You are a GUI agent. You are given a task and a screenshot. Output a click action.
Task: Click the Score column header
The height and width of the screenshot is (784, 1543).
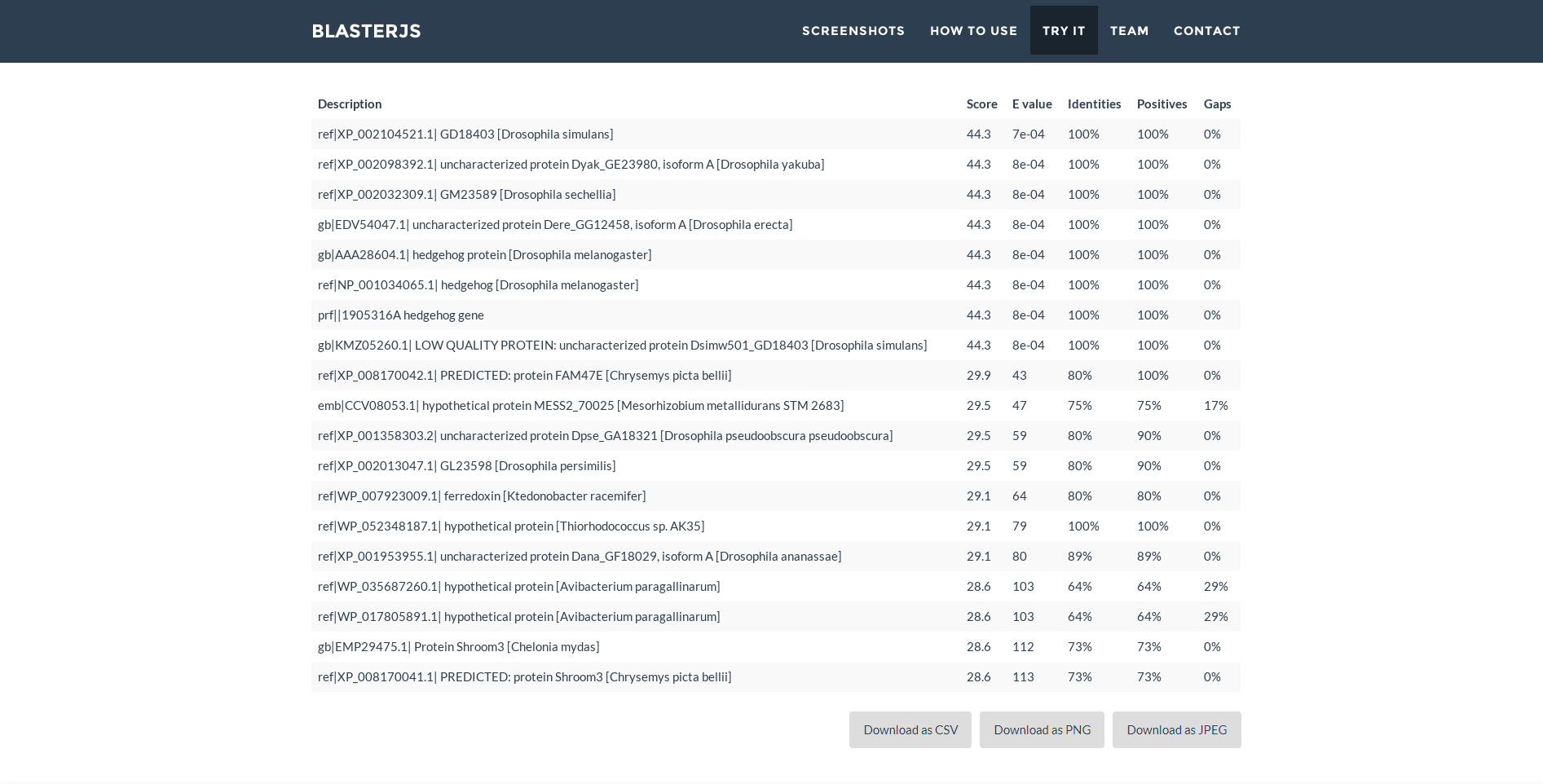981,104
